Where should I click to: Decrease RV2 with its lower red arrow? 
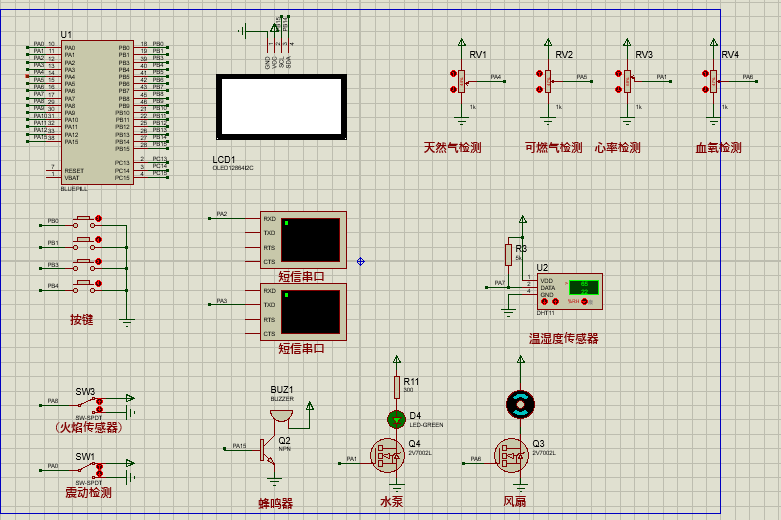[539, 90]
